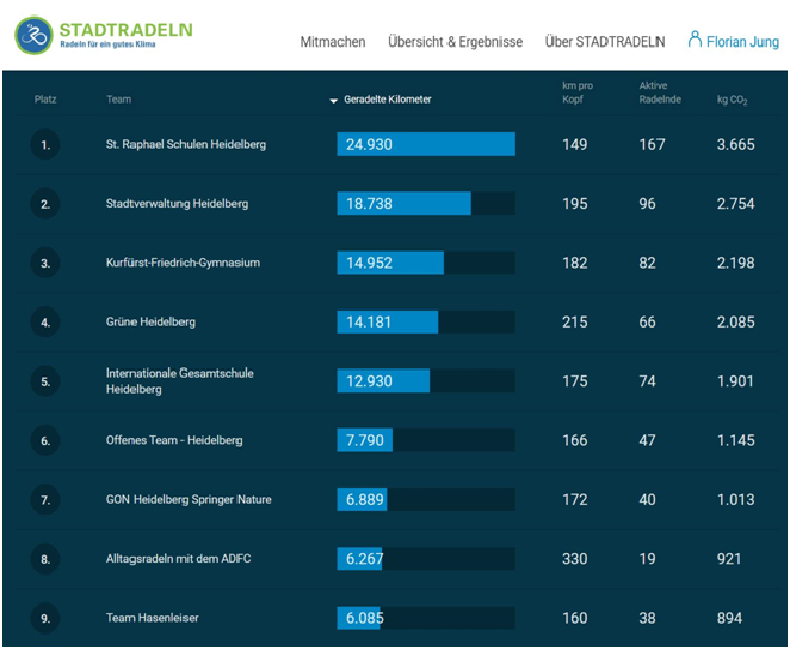790x649 pixels.
Task: Click rank badge 2.
Action: coord(45,204)
